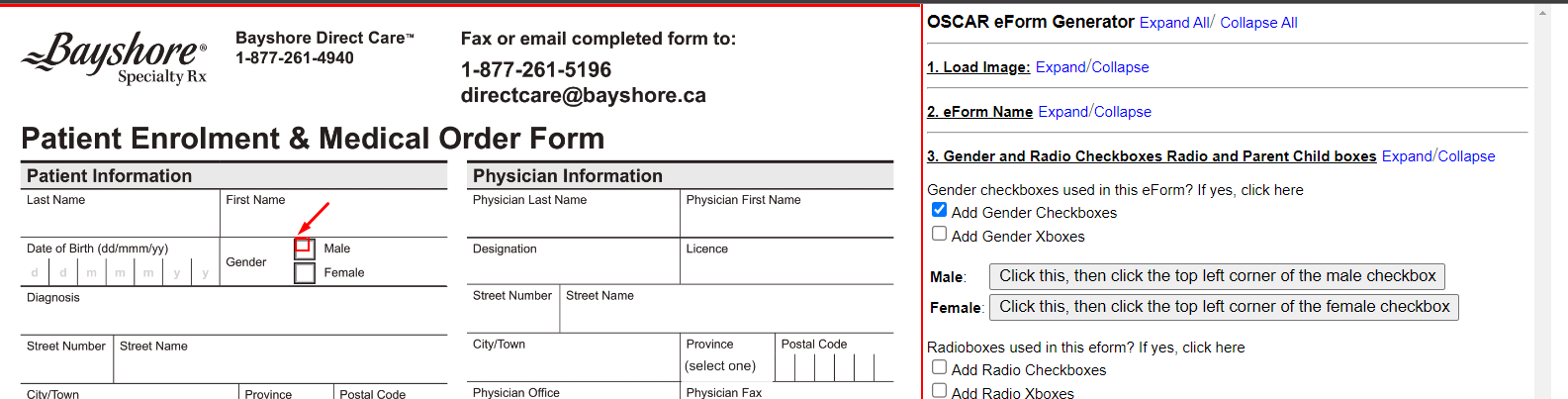Check the Male gender checkbox on form
The height and width of the screenshot is (399, 1568).
pyautogui.click(x=305, y=249)
